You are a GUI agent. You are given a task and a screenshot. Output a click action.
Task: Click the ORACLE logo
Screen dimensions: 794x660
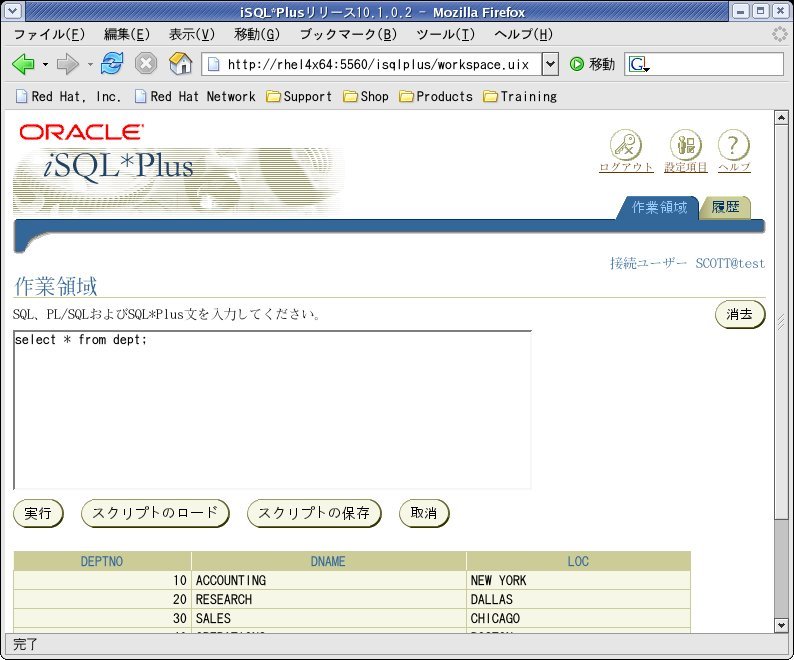click(81, 132)
